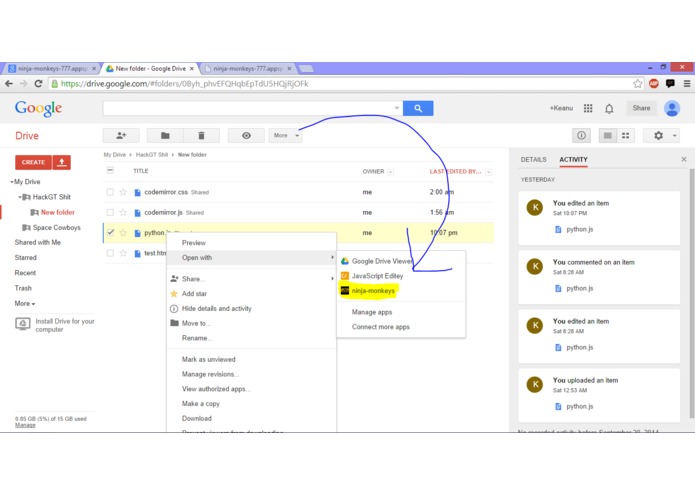Expand the More sidebar menu
This screenshot has width=695, height=494.
[x=25, y=303]
